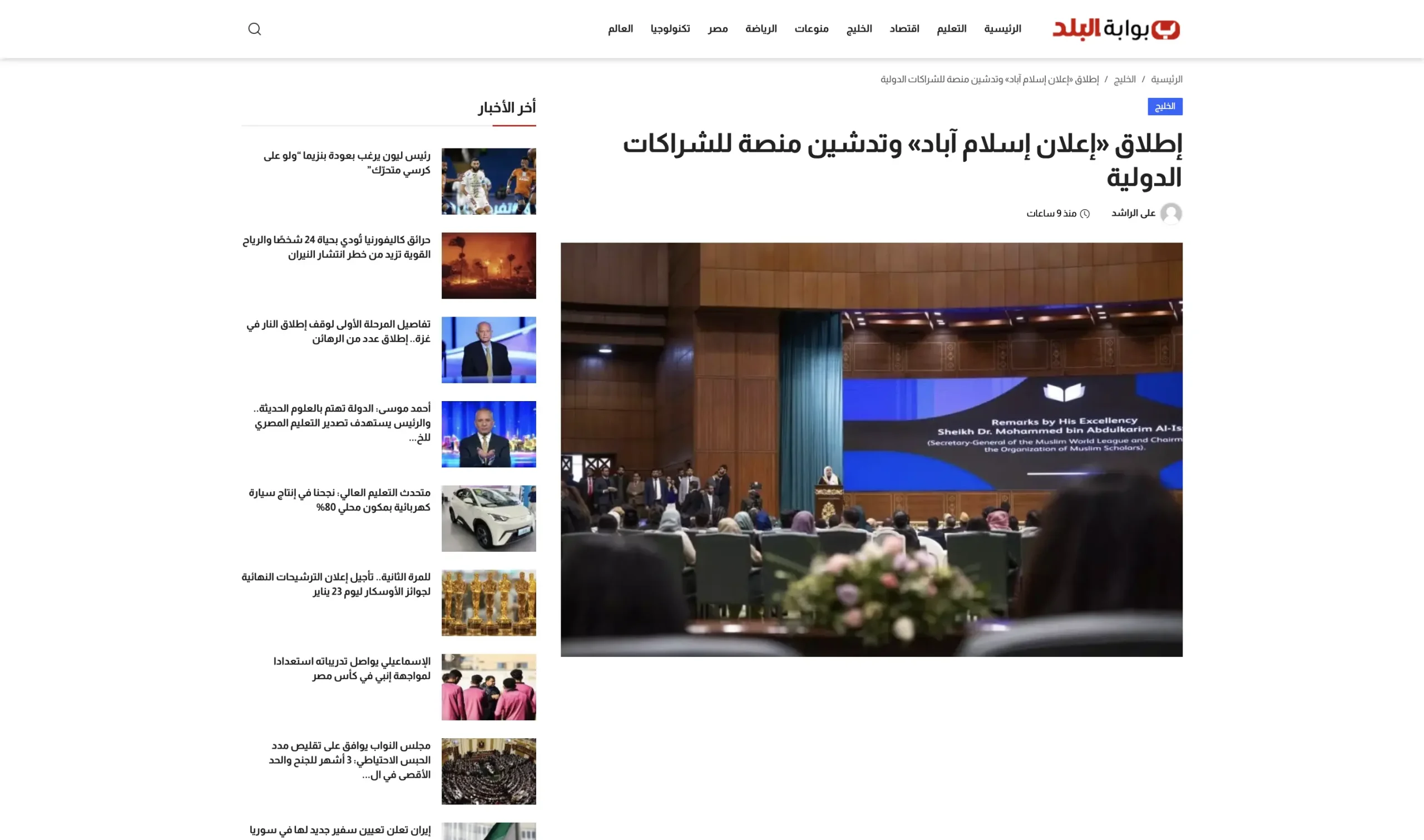Open the الرئيسية menu item
1424x840 pixels.
click(x=1002, y=29)
